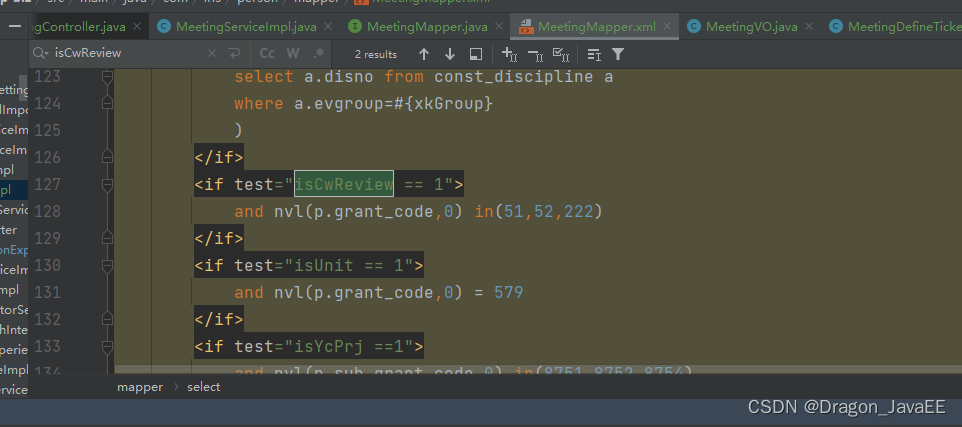Click class icon on MeetingVO.java tab

(694, 26)
